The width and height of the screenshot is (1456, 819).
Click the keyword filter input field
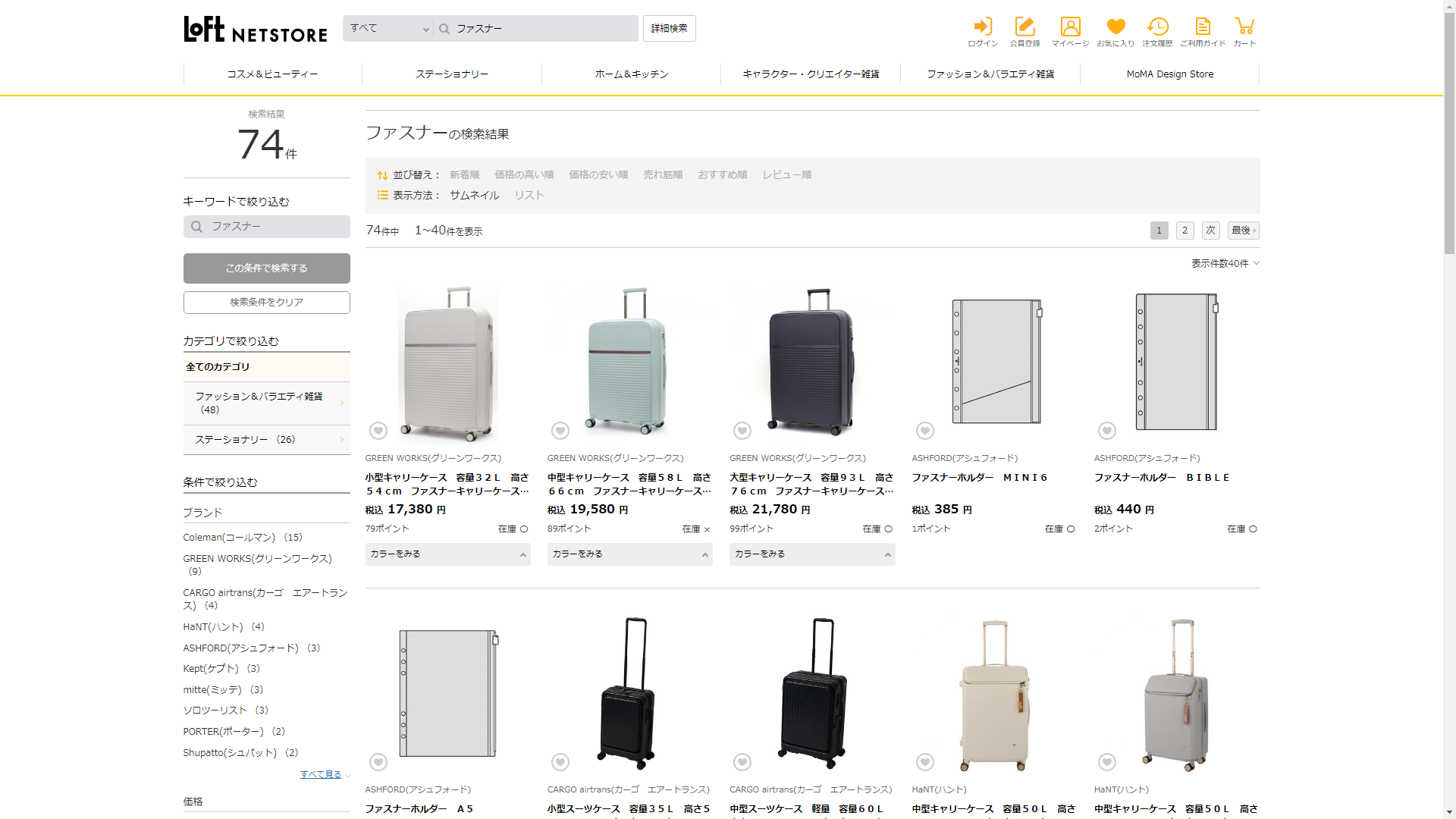[x=266, y=227]
